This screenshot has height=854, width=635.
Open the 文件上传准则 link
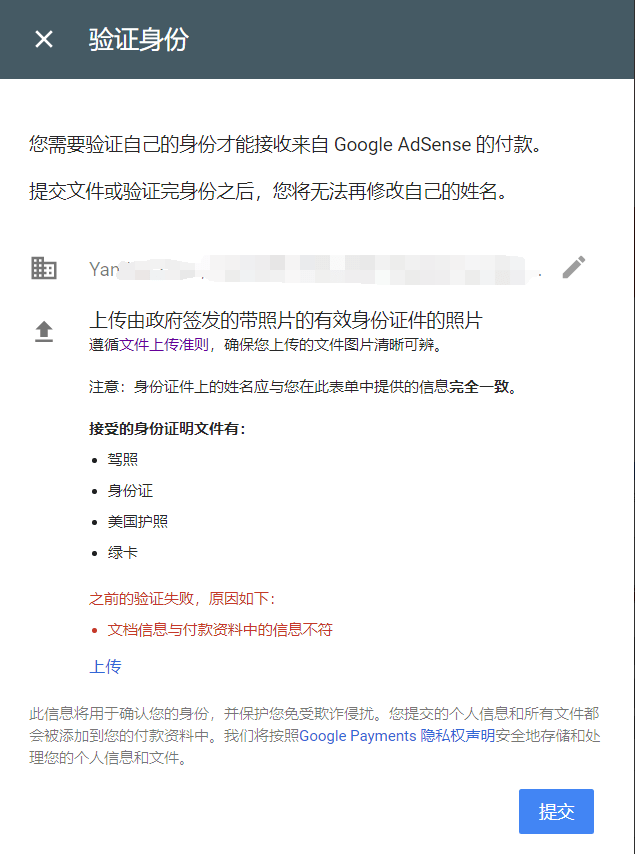(164, 345)
